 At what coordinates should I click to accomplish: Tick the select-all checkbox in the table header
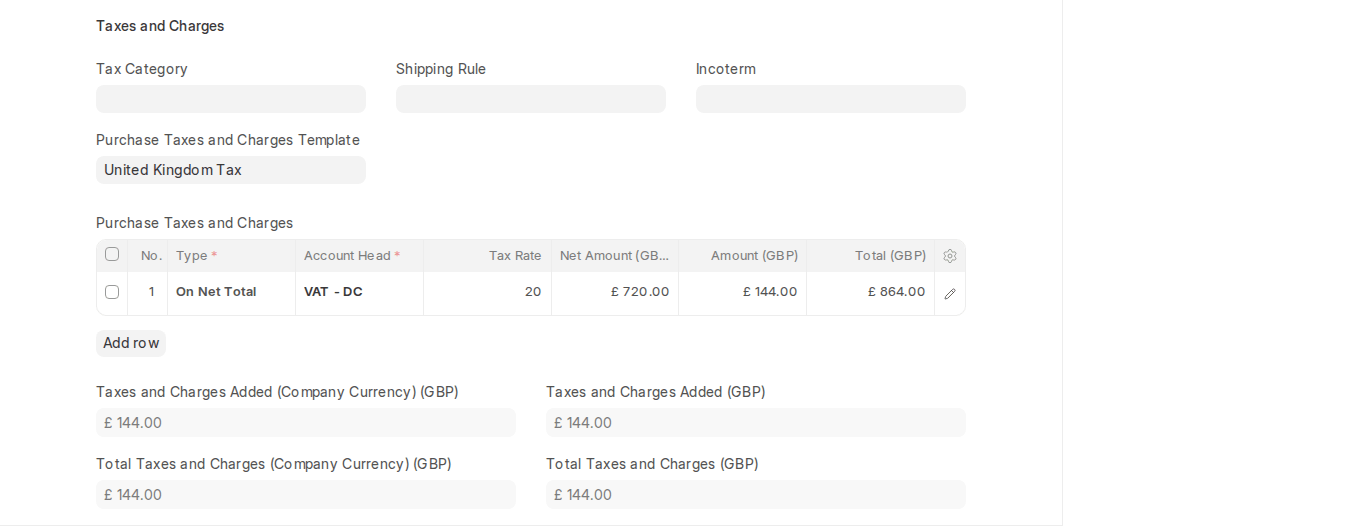112,254
